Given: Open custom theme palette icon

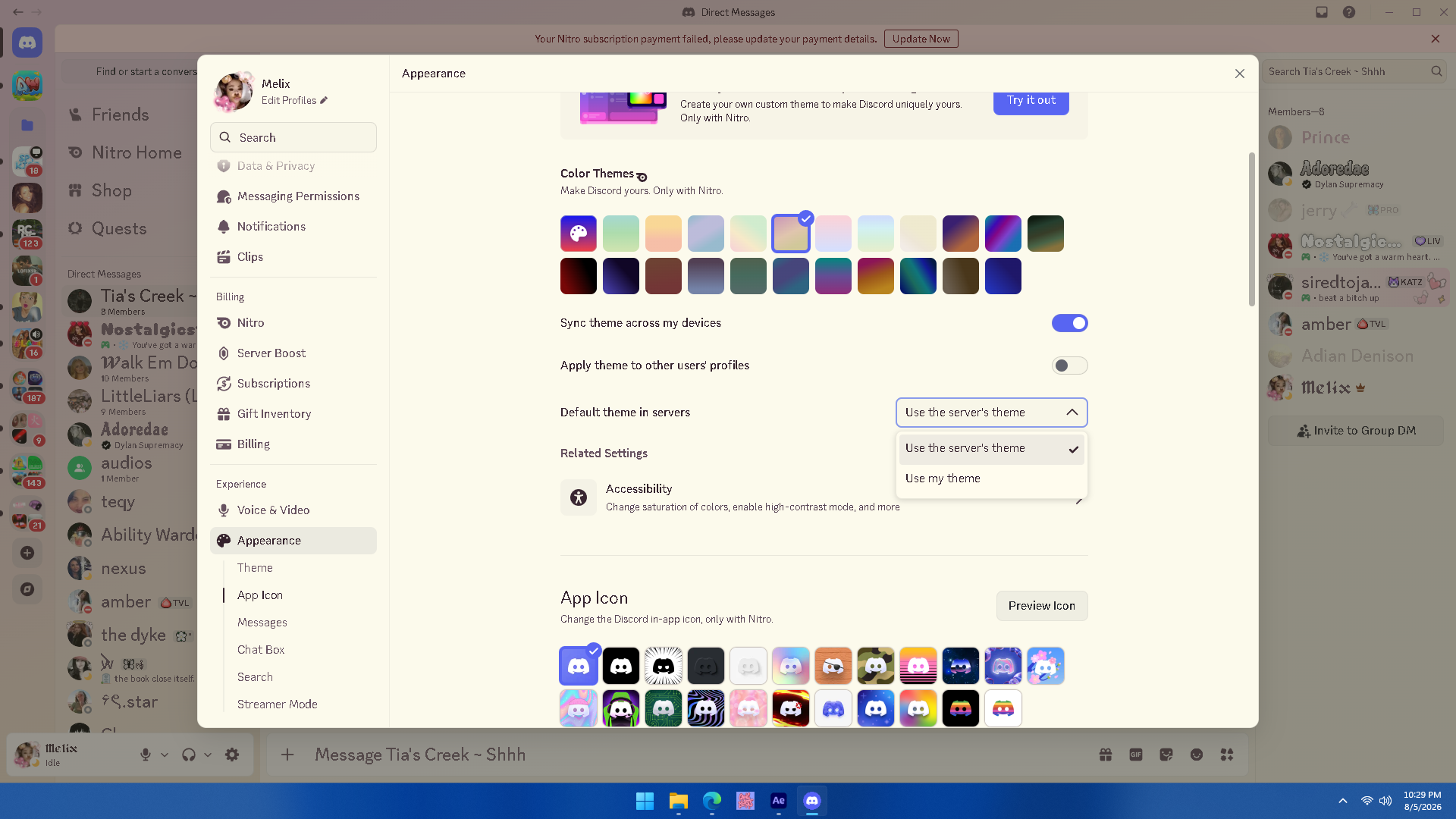Looking at the screenshot, I should pos(579,234).
